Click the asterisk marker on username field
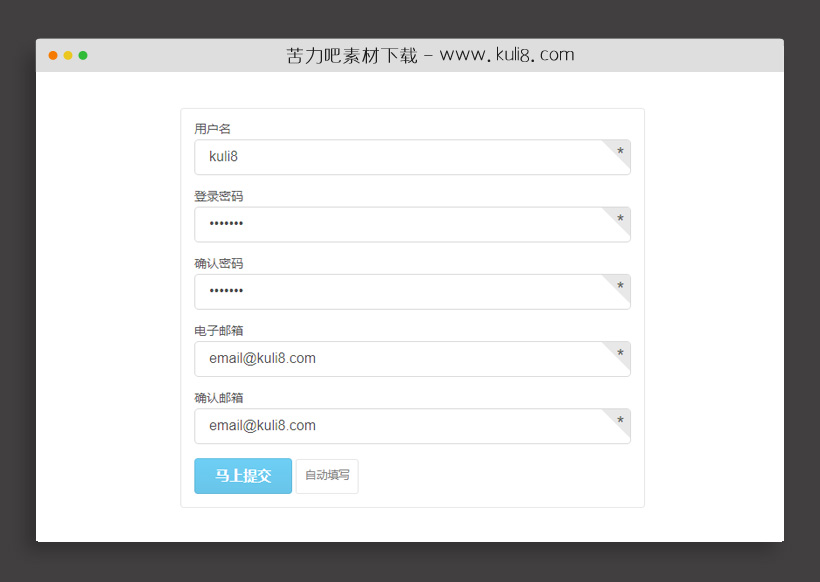The width and height of the screenshot is (820, 582). [619, 153]
